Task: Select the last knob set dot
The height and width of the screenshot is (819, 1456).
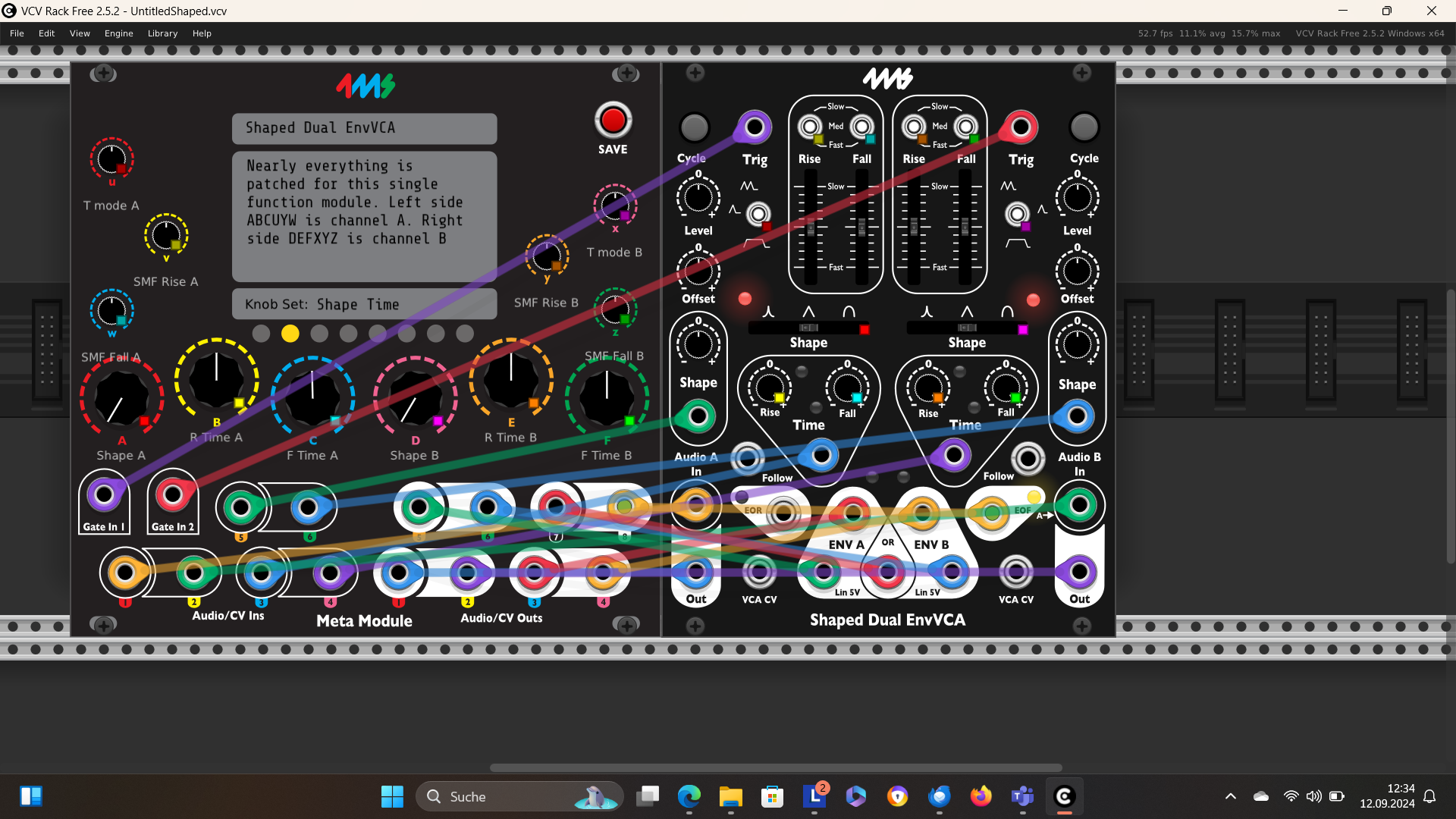Action: point(465,333)
